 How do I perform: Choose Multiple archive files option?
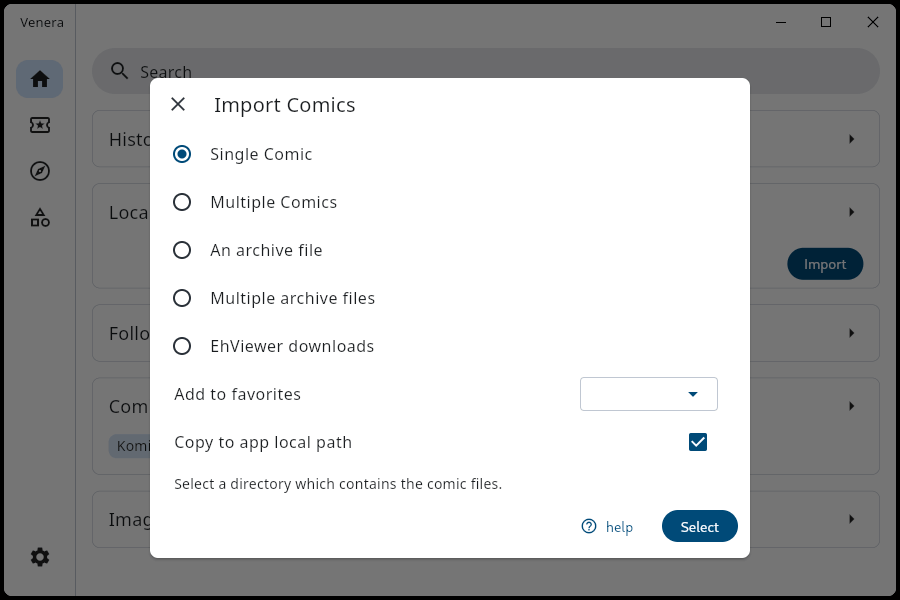(182, 298)
